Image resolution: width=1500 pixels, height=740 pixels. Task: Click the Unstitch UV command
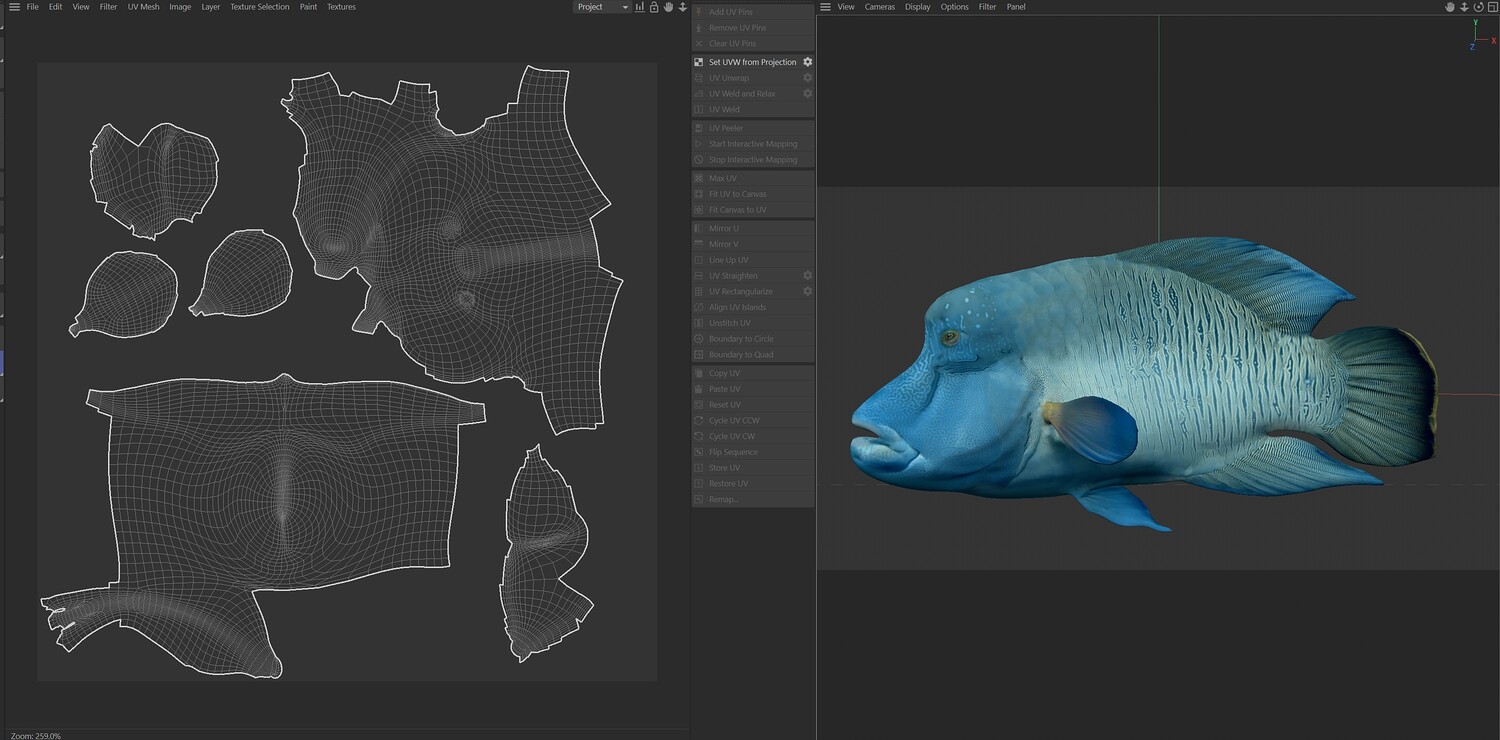[753, 323]
